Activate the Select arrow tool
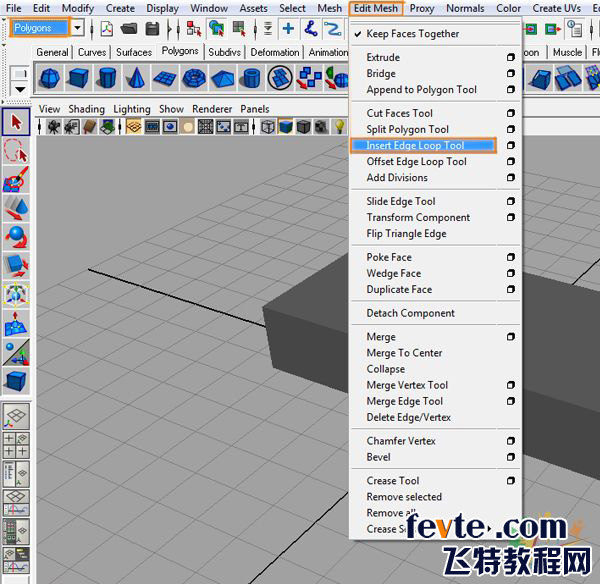 click(16, 122)
